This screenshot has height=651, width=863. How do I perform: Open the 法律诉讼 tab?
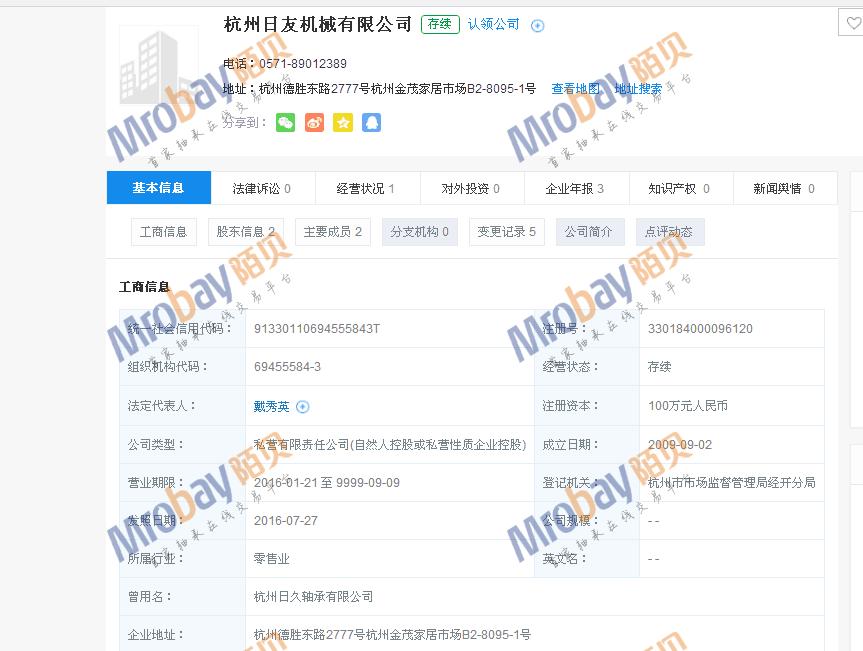click(262, 188)
